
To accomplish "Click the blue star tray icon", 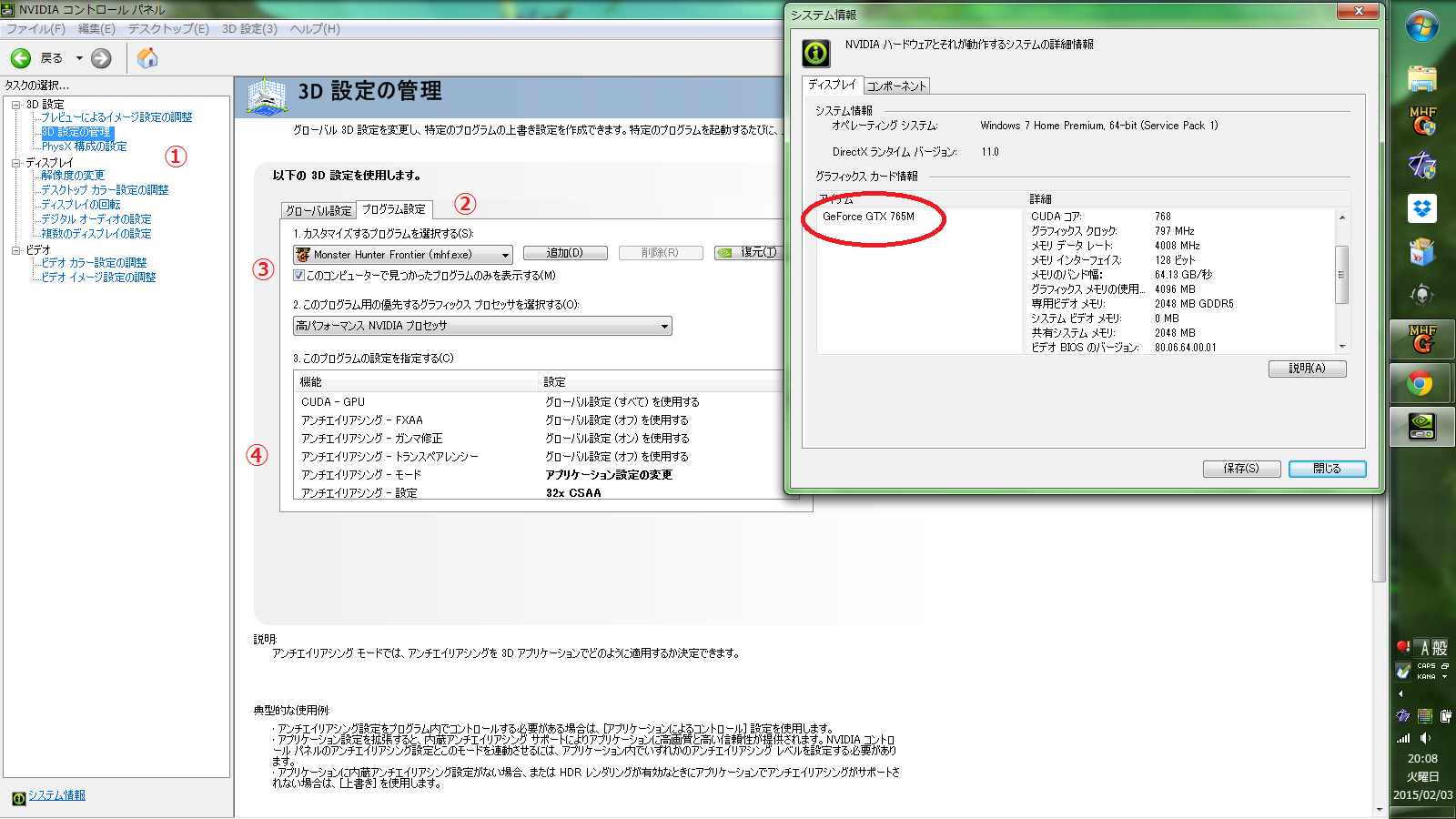I will click(1403, 716).
